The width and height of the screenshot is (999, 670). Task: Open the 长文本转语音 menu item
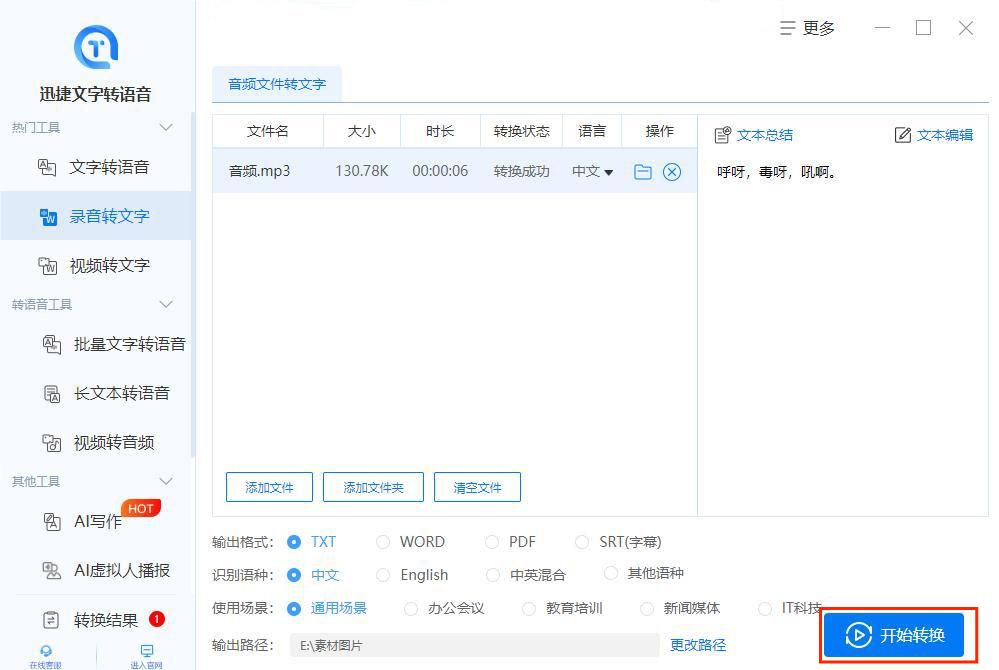pyautogui.click(x=96, y=394)
